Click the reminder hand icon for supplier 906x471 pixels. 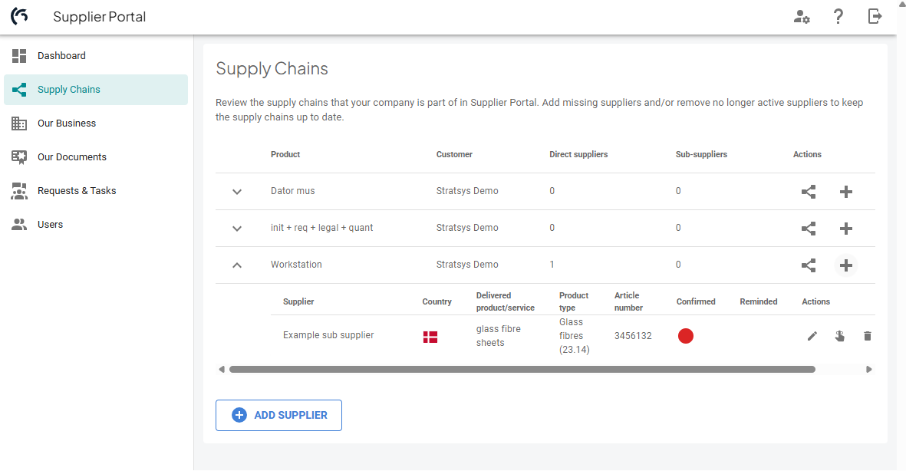click(840, 336)
